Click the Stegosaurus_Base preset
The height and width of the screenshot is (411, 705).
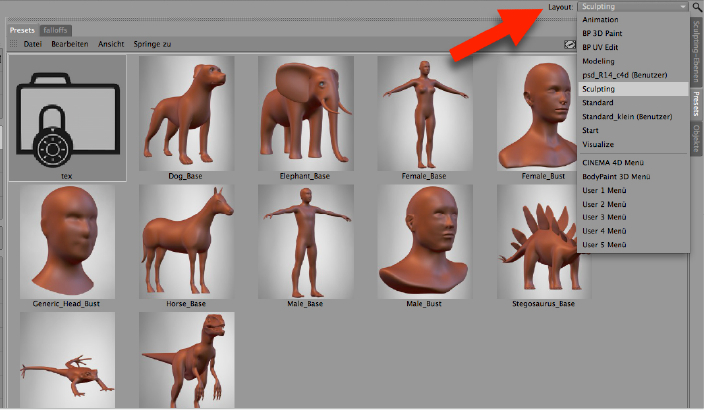coord(543,240)
